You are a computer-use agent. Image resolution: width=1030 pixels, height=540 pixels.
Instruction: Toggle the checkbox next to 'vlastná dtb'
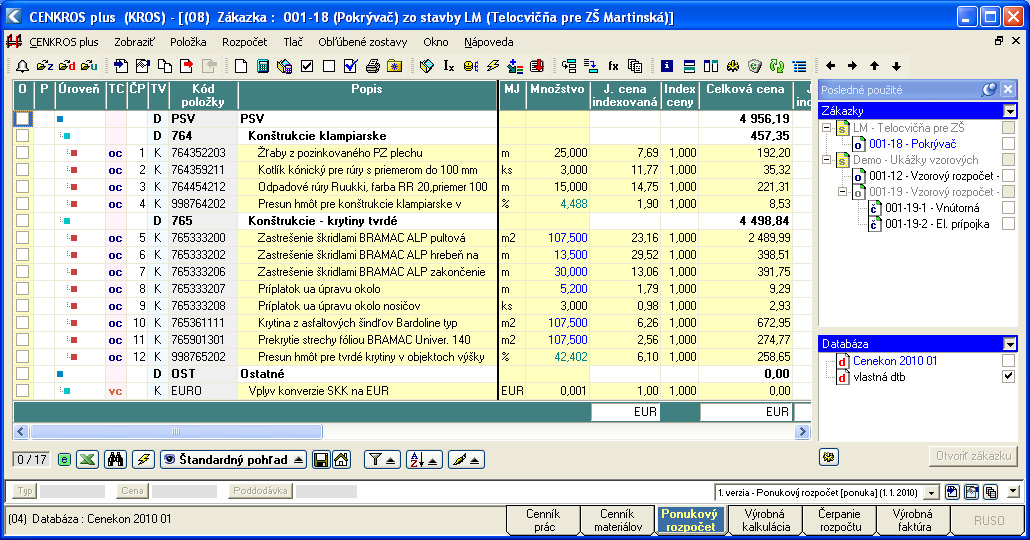tap(1008, 376)
